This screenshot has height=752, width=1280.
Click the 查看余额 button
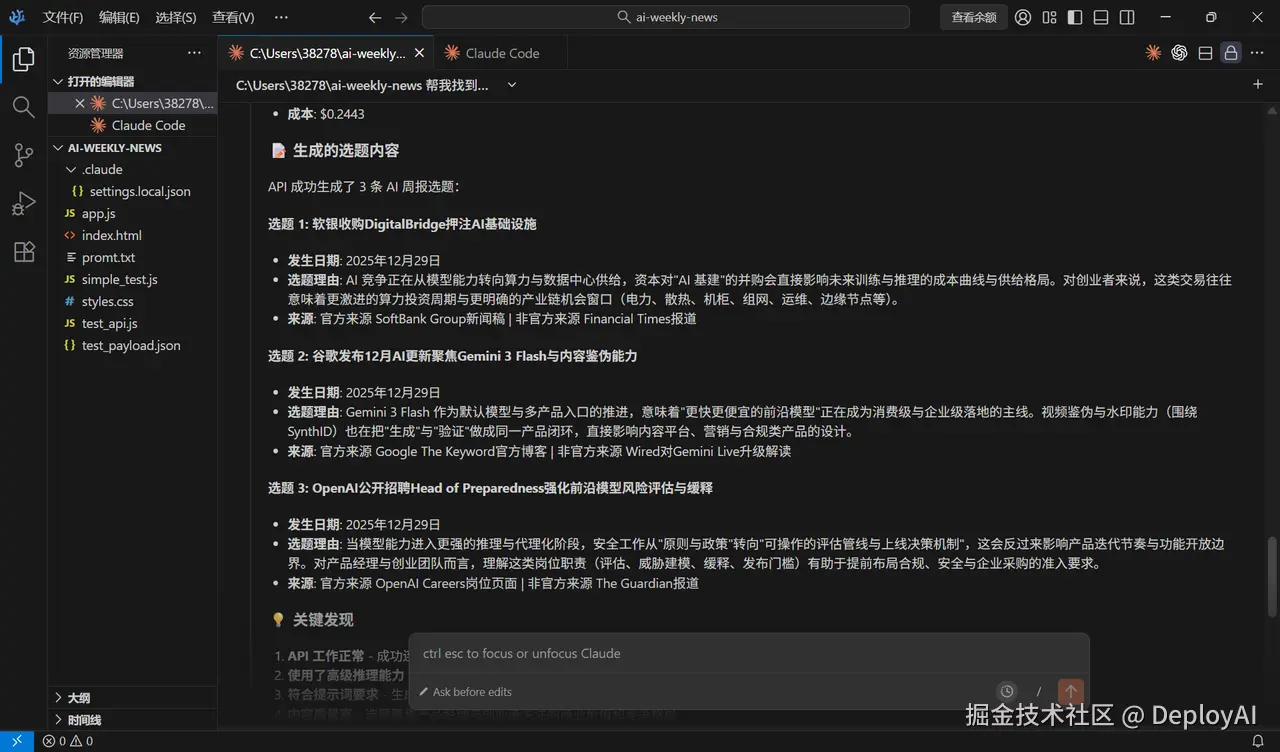click(x=973, y=17)
